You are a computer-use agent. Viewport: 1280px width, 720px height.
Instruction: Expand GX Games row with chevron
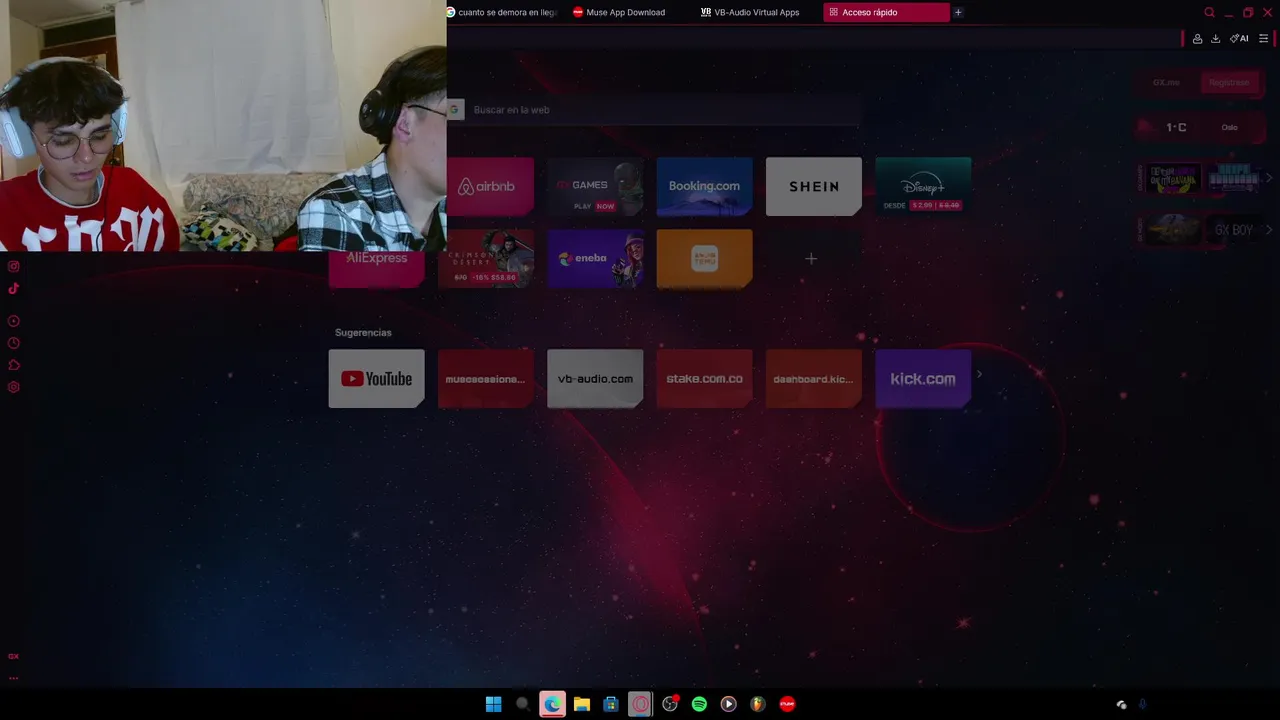click(1269, 178)
